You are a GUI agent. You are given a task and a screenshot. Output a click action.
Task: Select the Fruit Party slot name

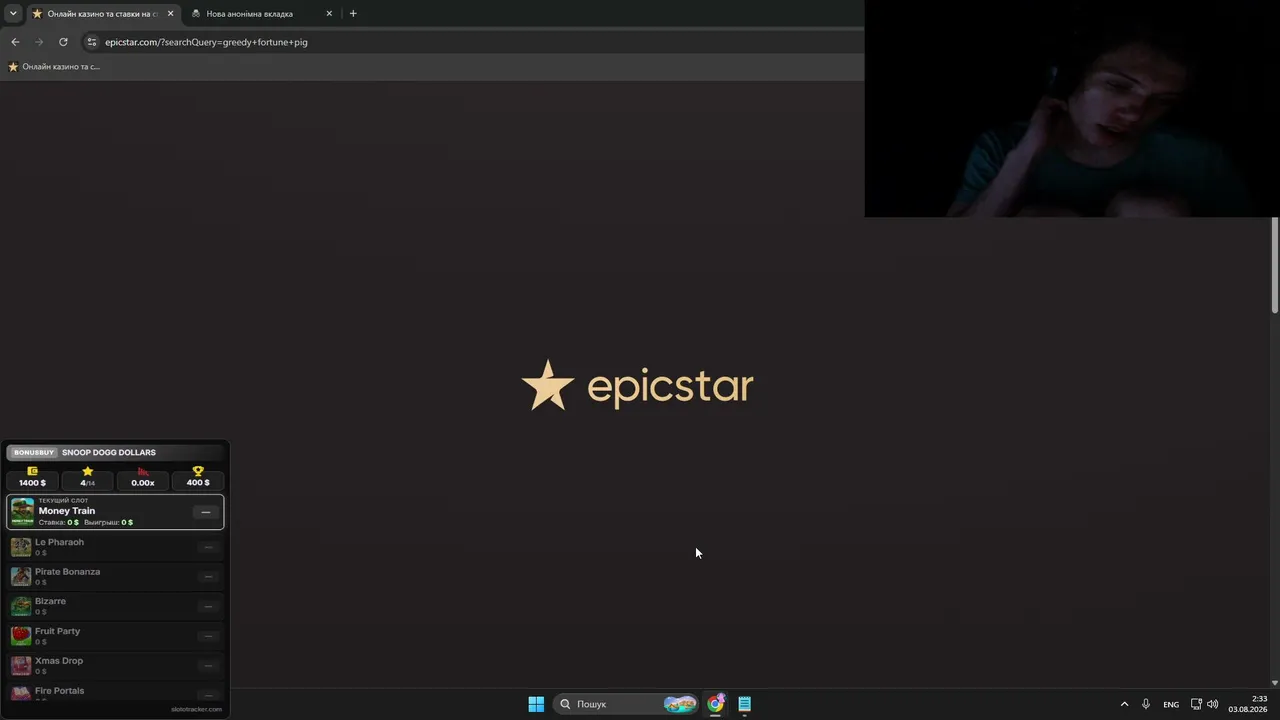pyautogui.click(x=57, y=631)
